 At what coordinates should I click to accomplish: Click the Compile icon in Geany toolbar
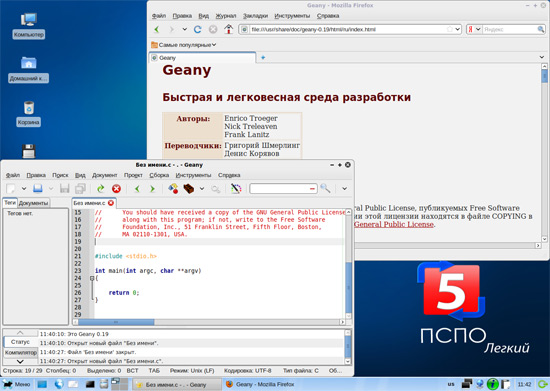click(x=173, y=189)
